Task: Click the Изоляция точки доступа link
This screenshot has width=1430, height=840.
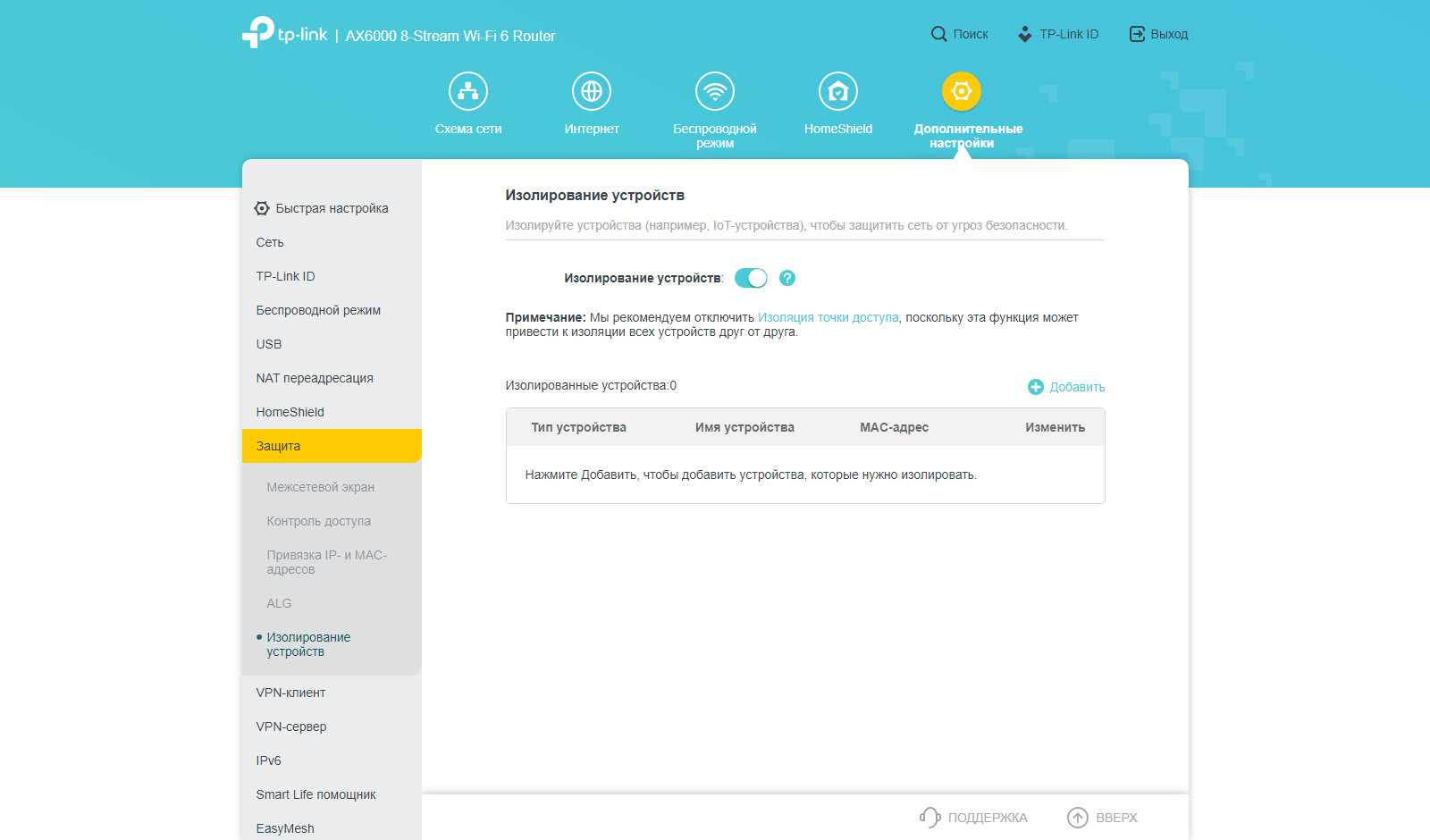Action: [x=829, y=317]
